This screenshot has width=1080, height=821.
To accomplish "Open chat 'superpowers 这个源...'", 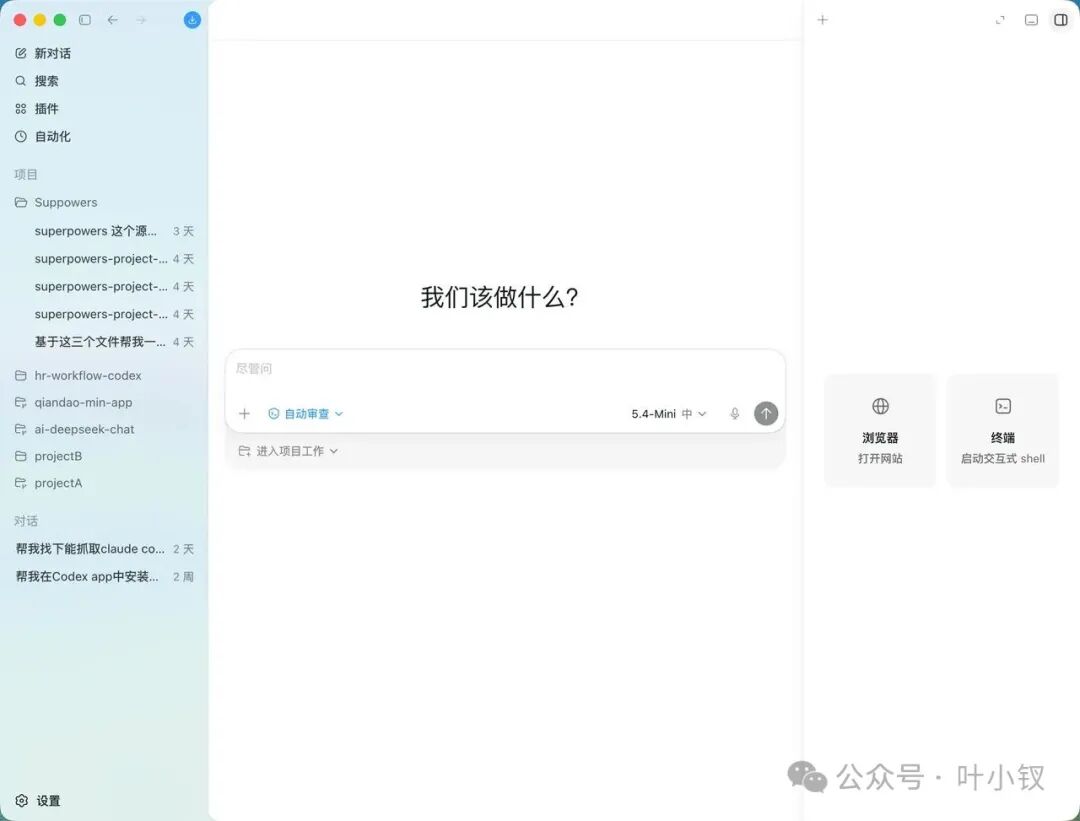I will point(114,231).
